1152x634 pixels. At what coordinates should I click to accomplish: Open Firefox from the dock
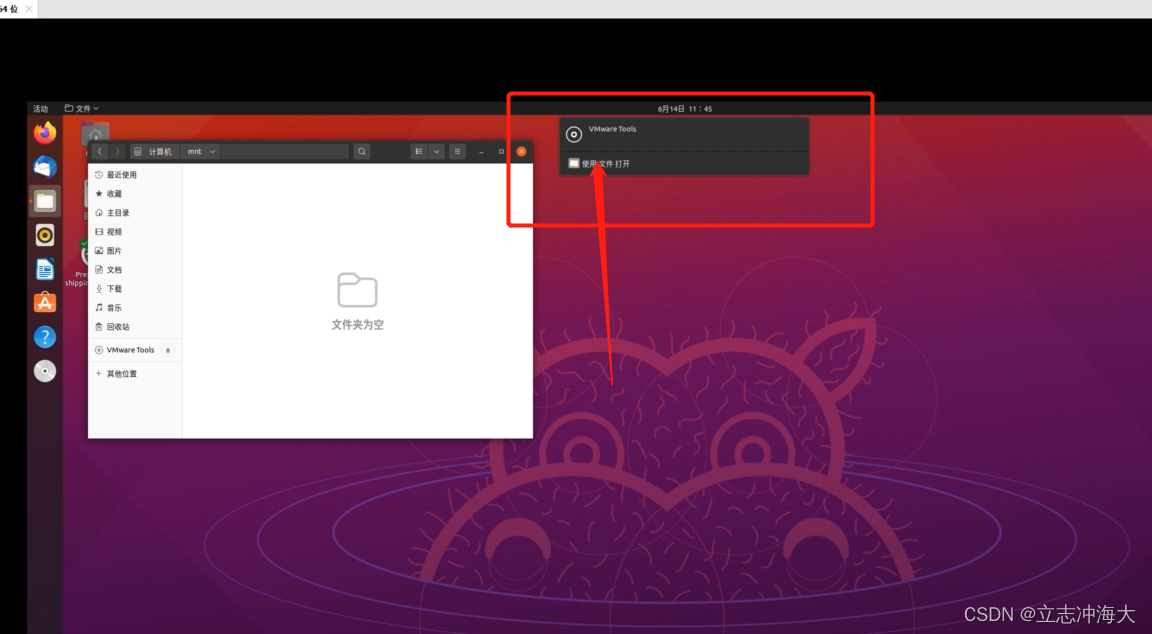(45, 133)
